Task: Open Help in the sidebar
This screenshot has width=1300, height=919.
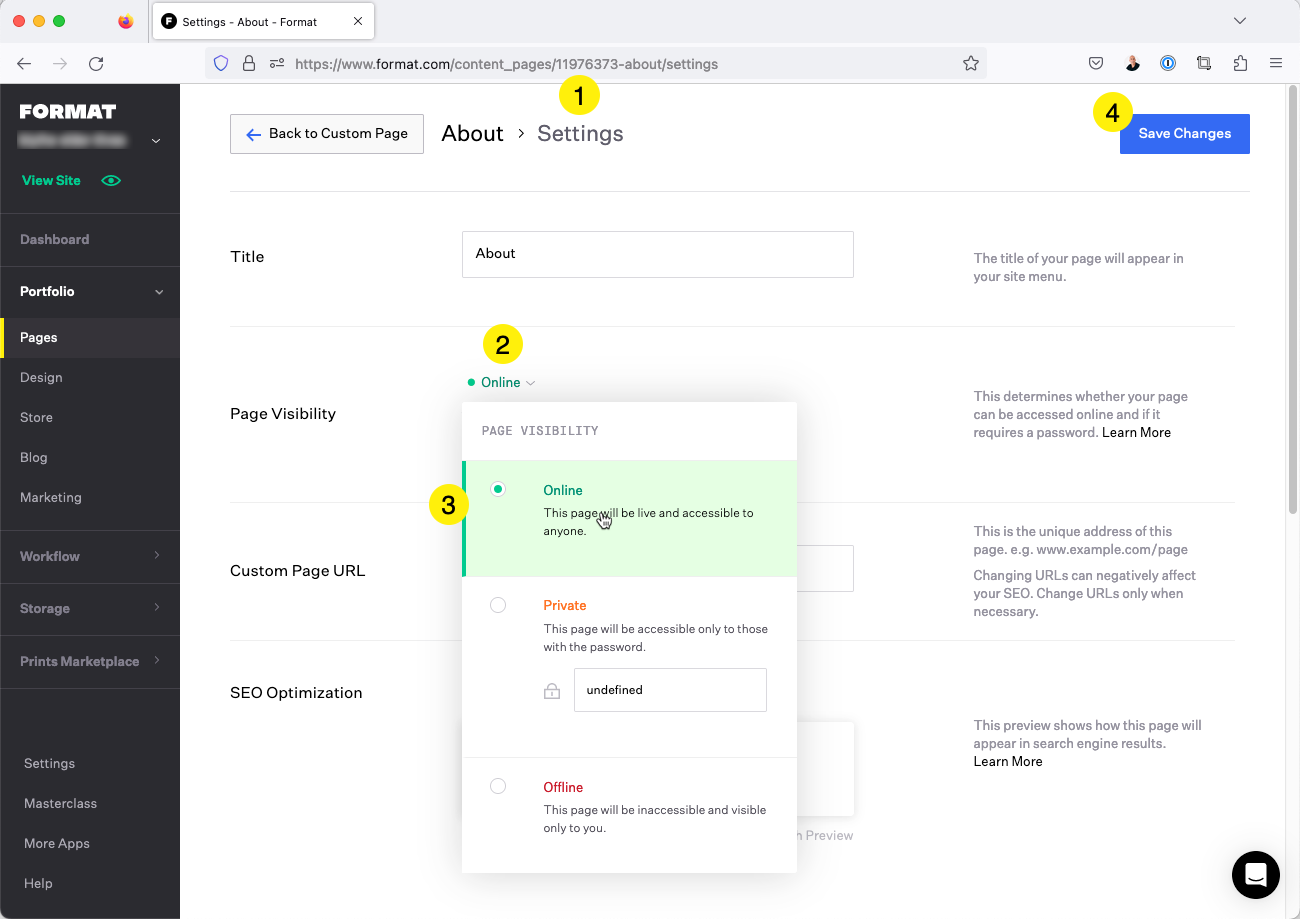Action: [38, 883]
